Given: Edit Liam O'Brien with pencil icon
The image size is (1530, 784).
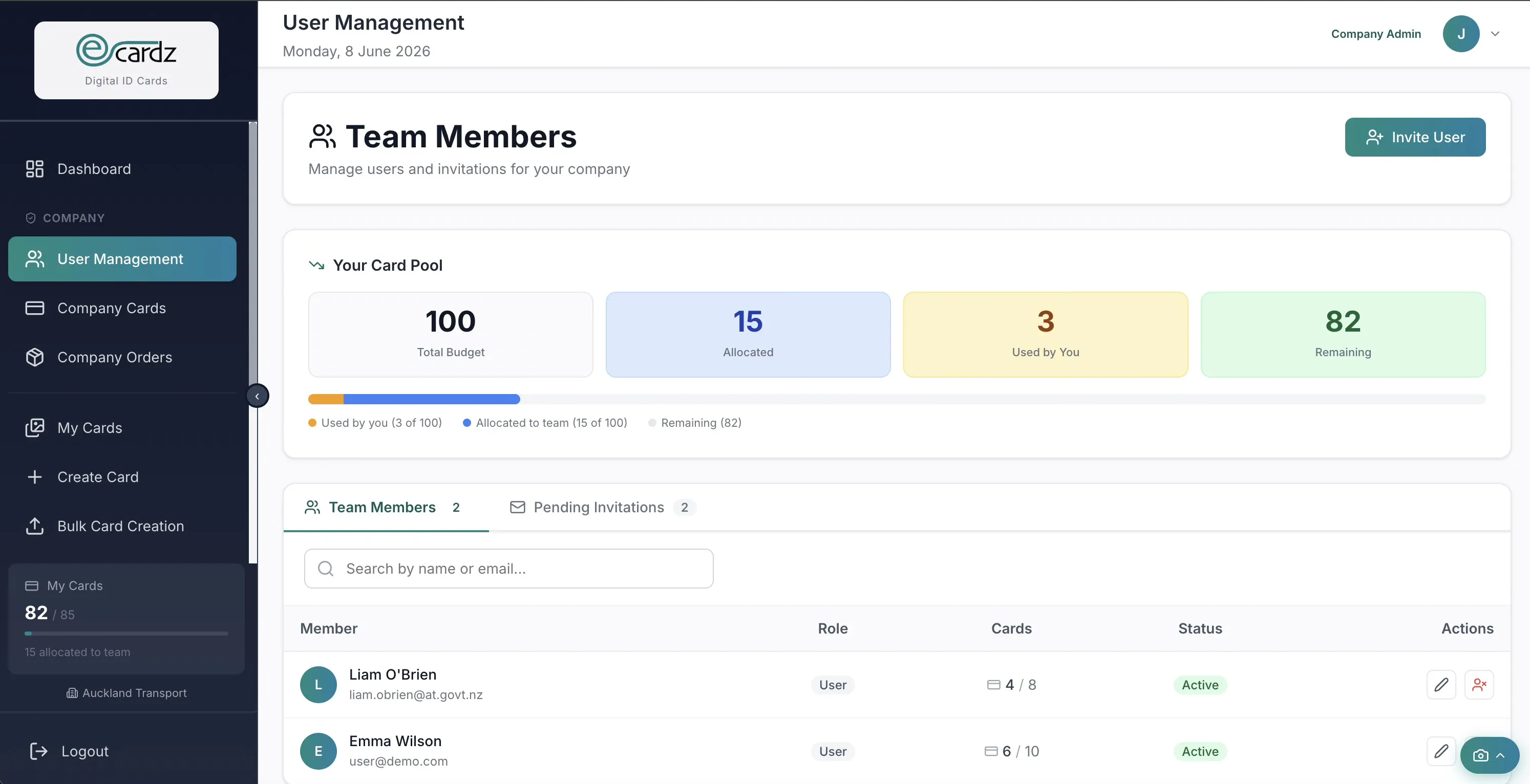Looking at the screenshot, I should pyautogui.click(x=1441, y=685).
